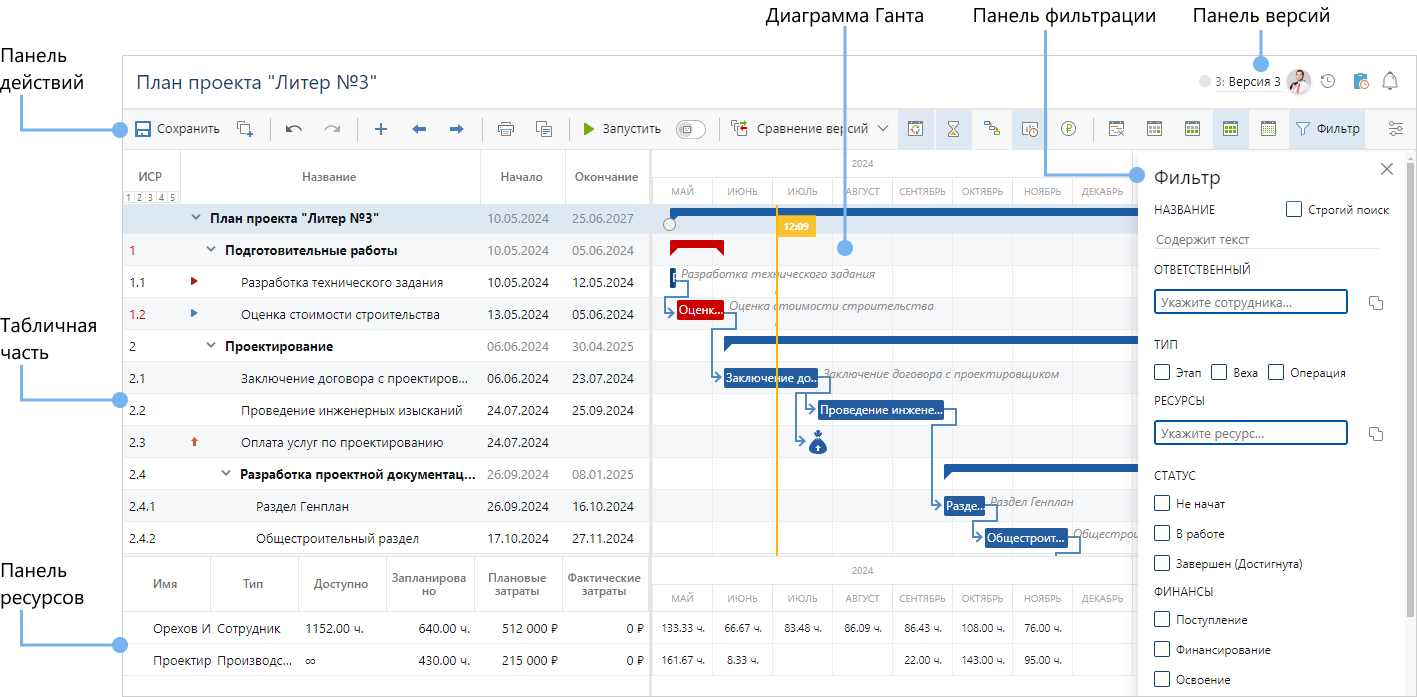Click the plus icon to add a task
The height and width of the screenshot is (697, 1417).
pos(381,129)
